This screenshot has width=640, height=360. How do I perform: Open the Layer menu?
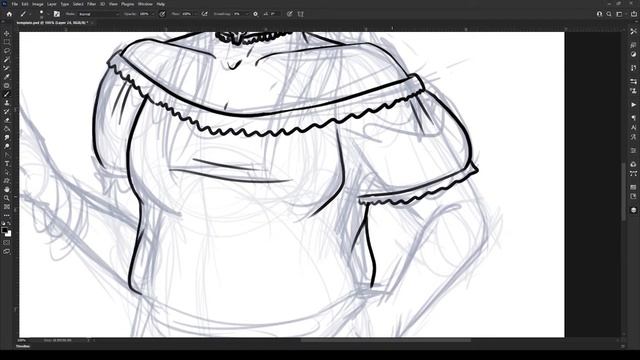click(52, 4)
